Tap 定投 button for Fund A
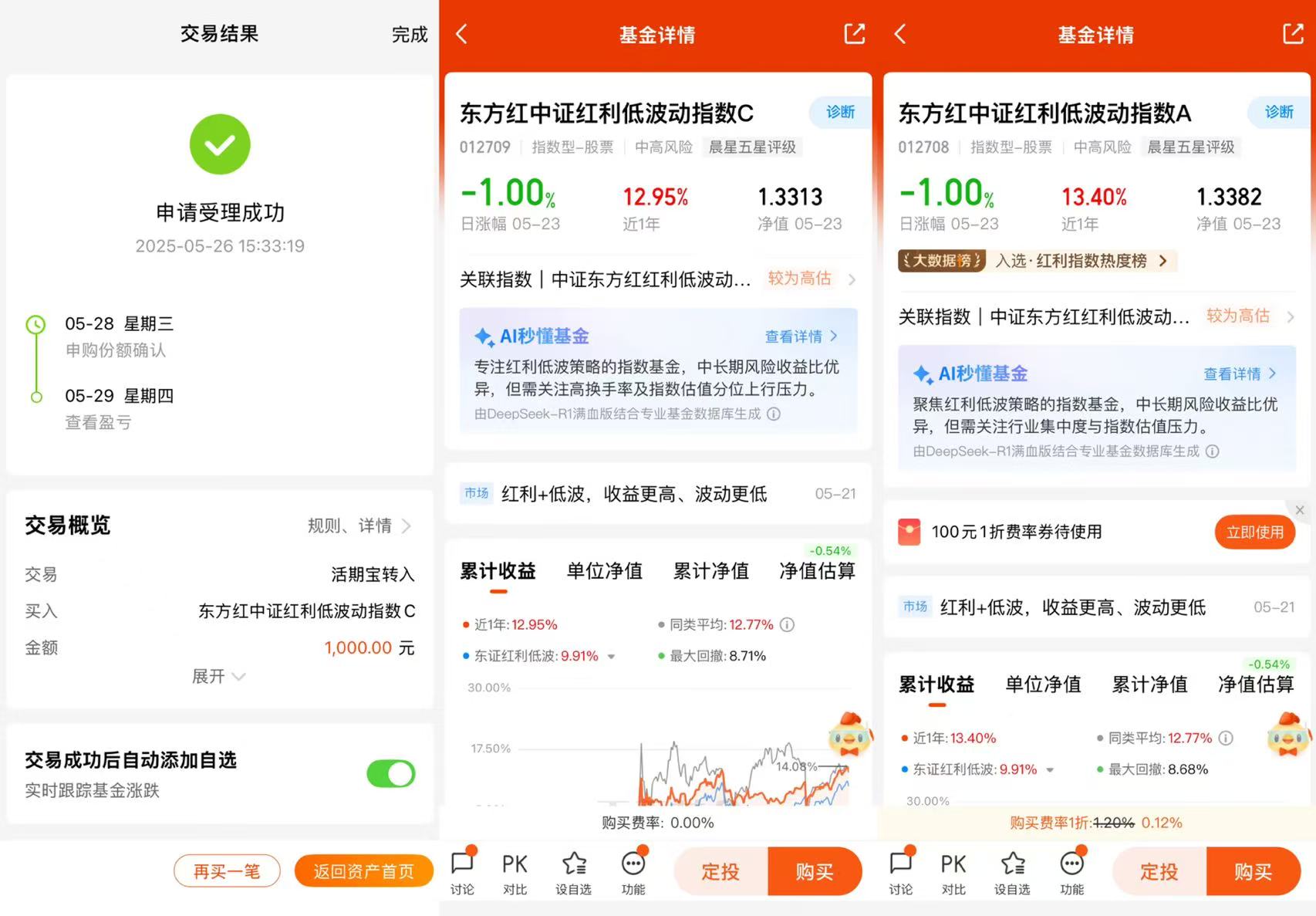1316x916 pixels. (1159, 871)
